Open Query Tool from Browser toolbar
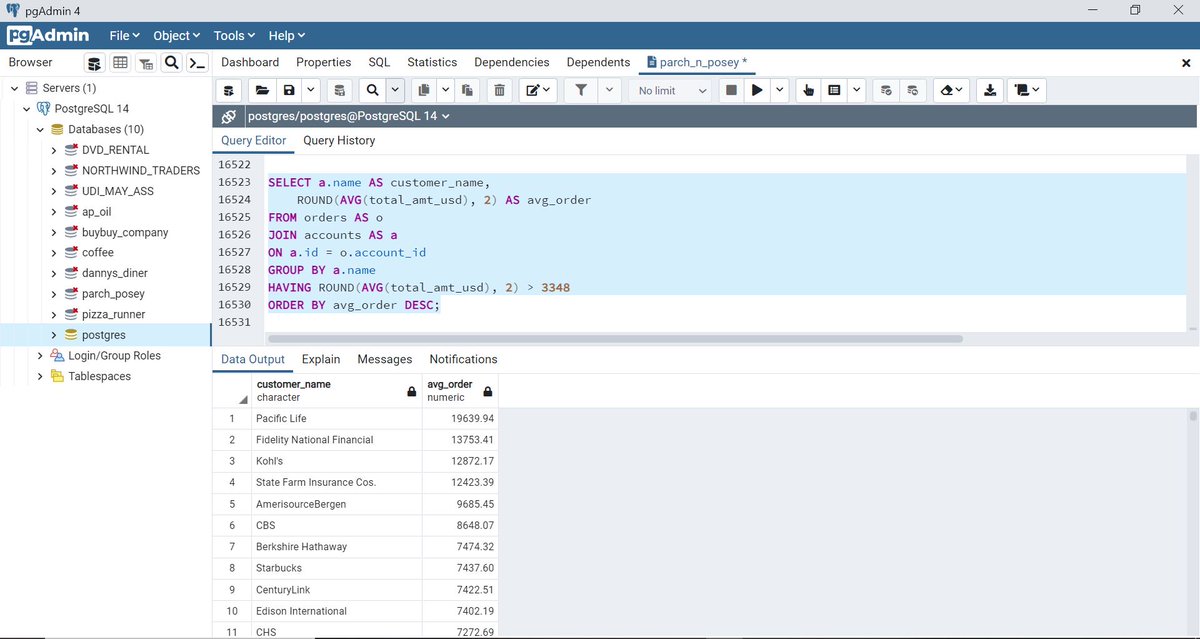 [94, 63]
